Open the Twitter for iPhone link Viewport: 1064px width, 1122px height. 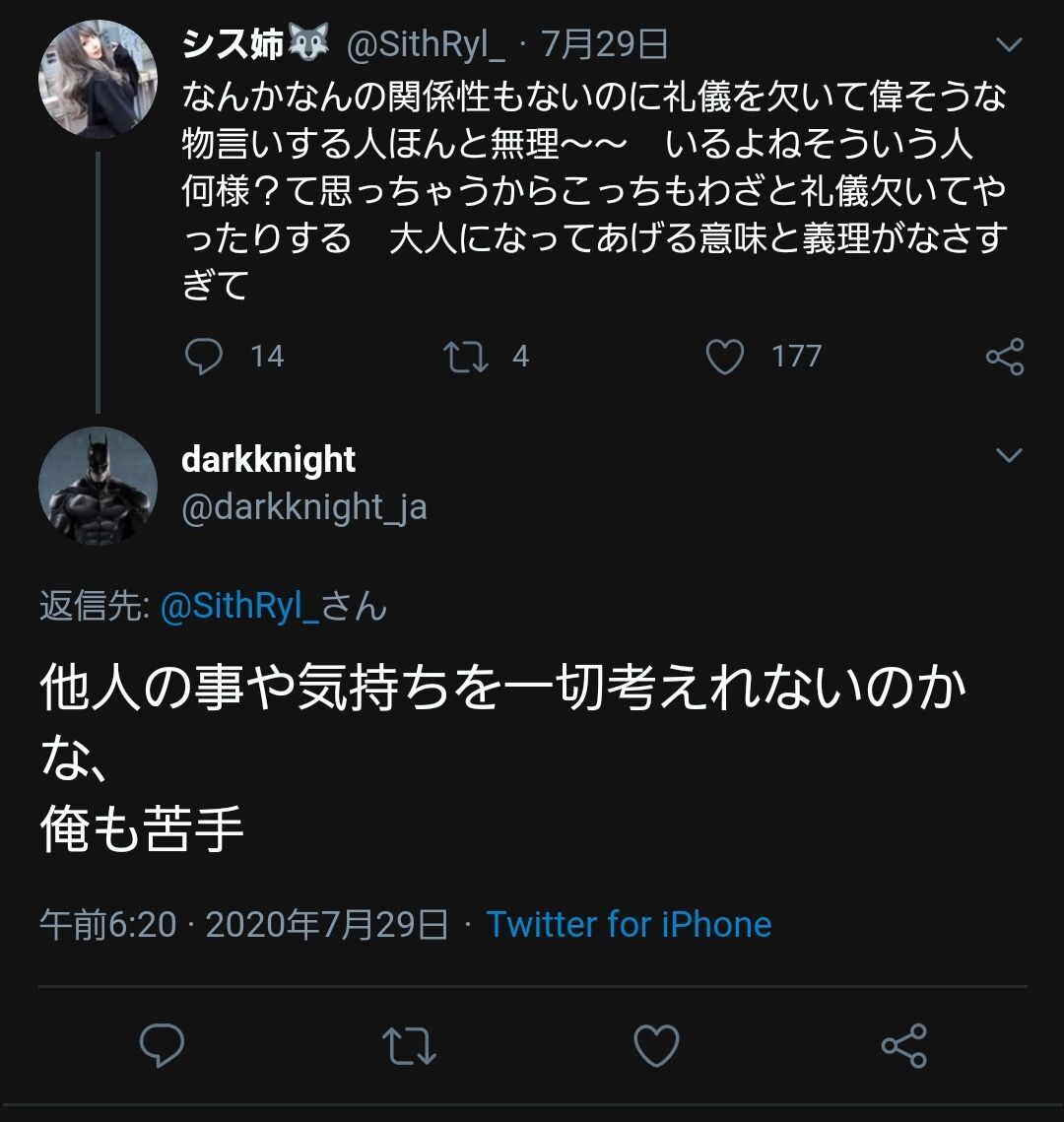[629, 924]
